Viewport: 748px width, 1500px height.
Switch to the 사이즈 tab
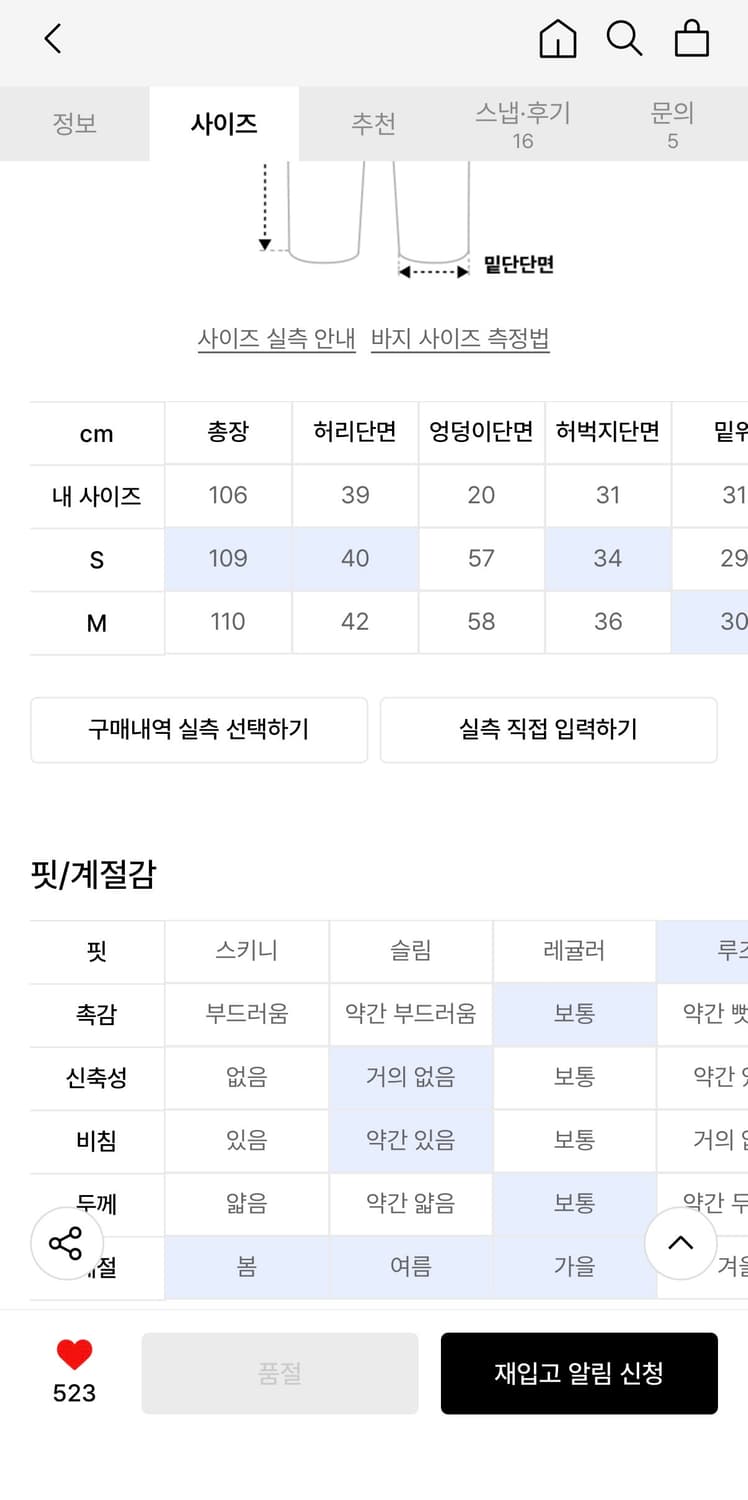(x=224, y=123)
